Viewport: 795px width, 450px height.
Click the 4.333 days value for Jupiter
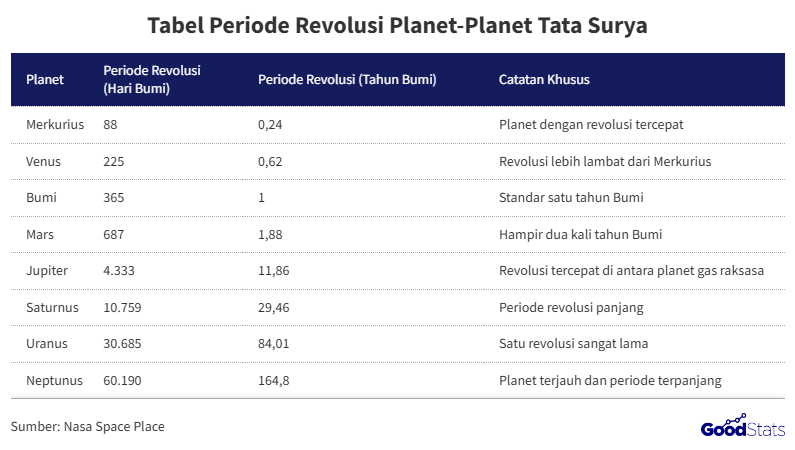pyautogui.click(x=120, y=271)
